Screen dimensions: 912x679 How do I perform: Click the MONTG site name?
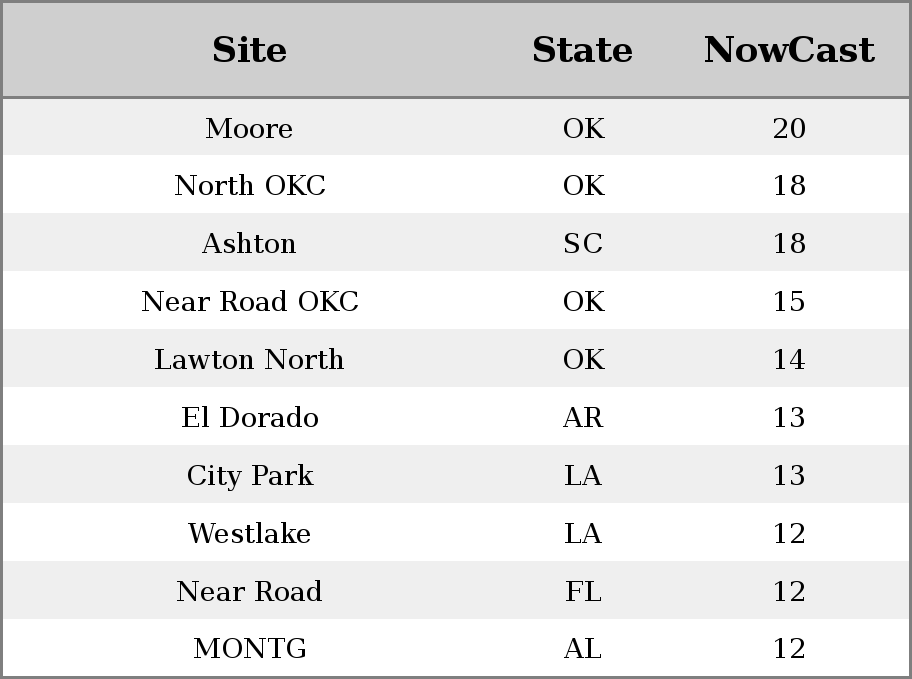pos(250,649)
